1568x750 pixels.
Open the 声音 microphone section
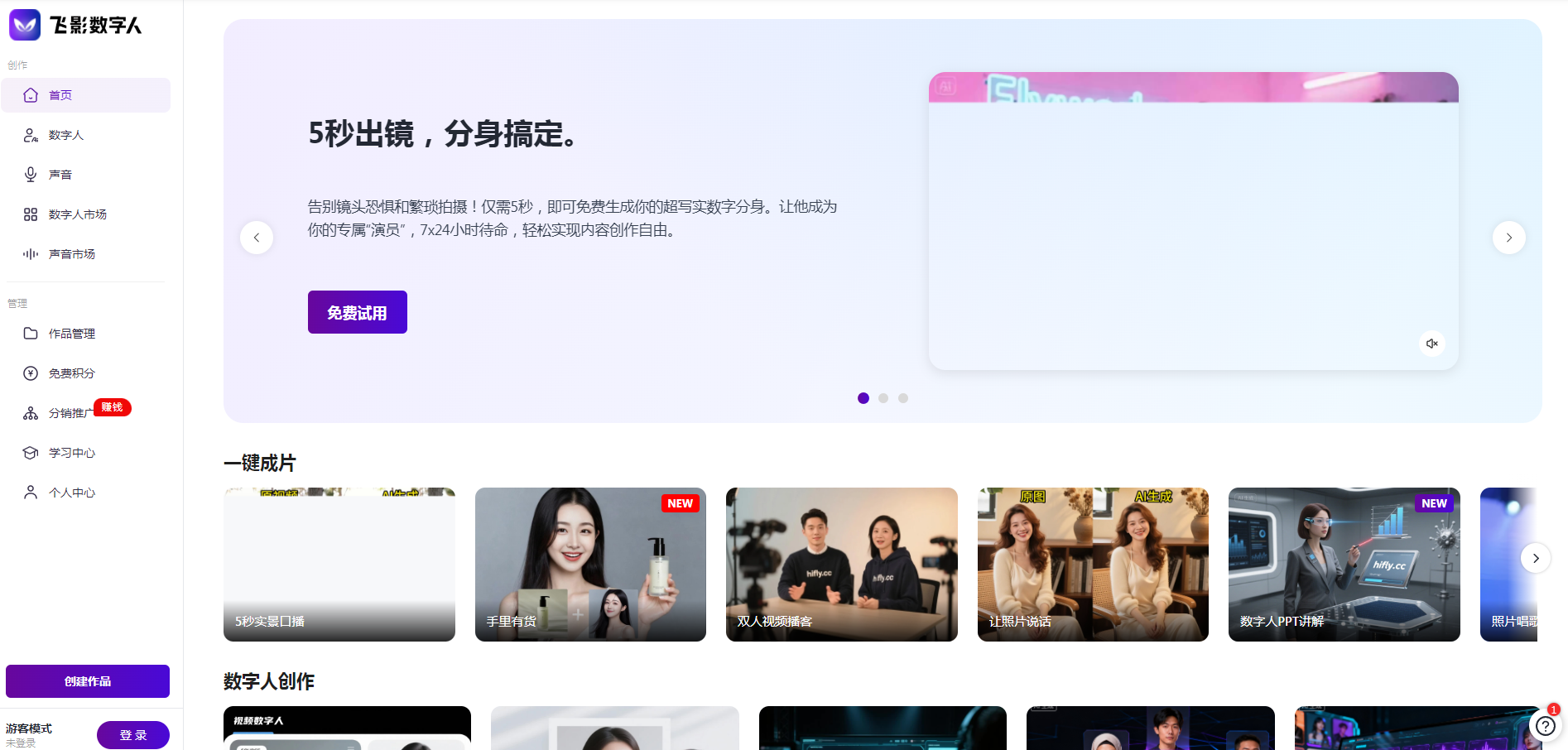coord(31,175)
